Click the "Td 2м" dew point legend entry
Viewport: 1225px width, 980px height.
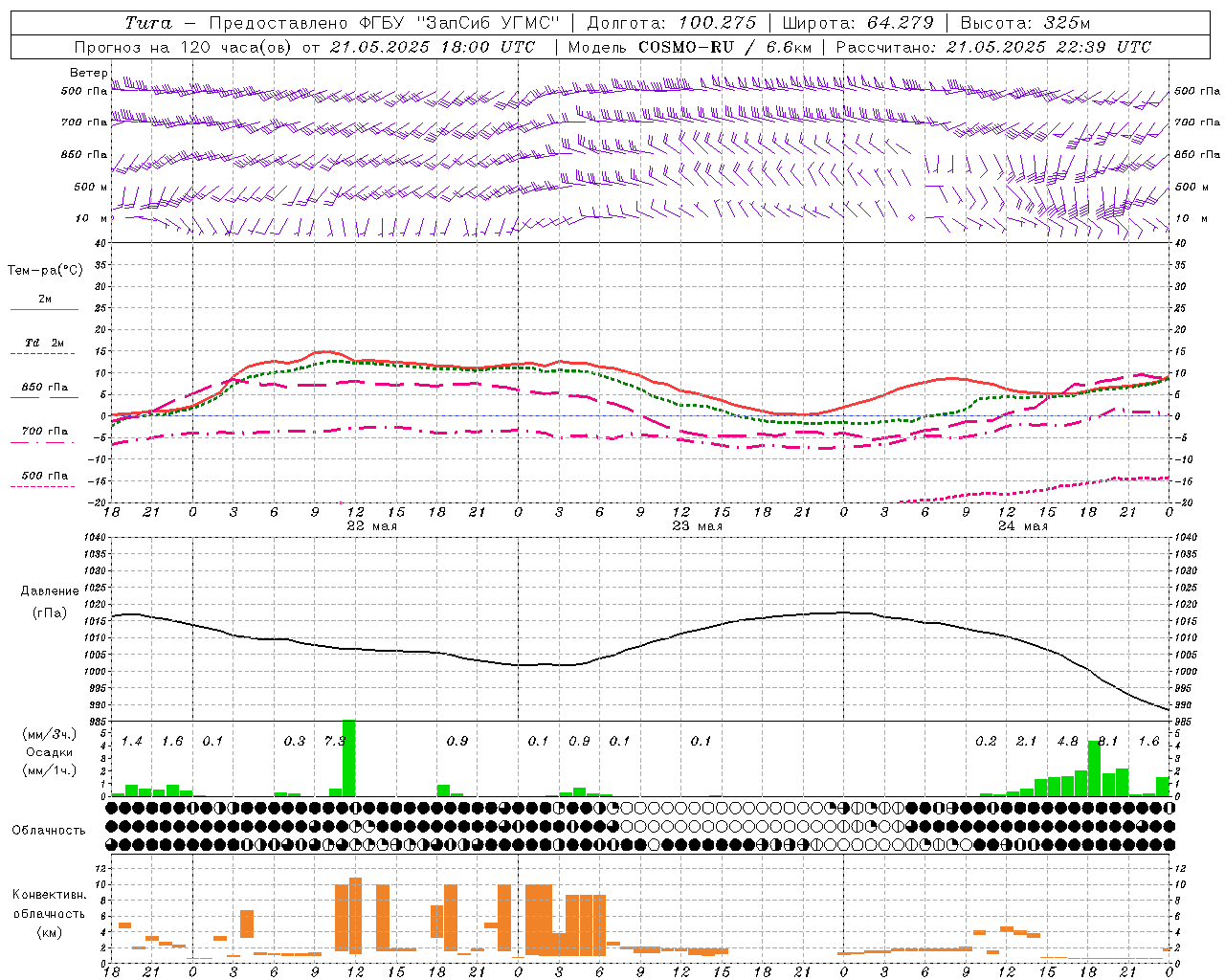44,343
